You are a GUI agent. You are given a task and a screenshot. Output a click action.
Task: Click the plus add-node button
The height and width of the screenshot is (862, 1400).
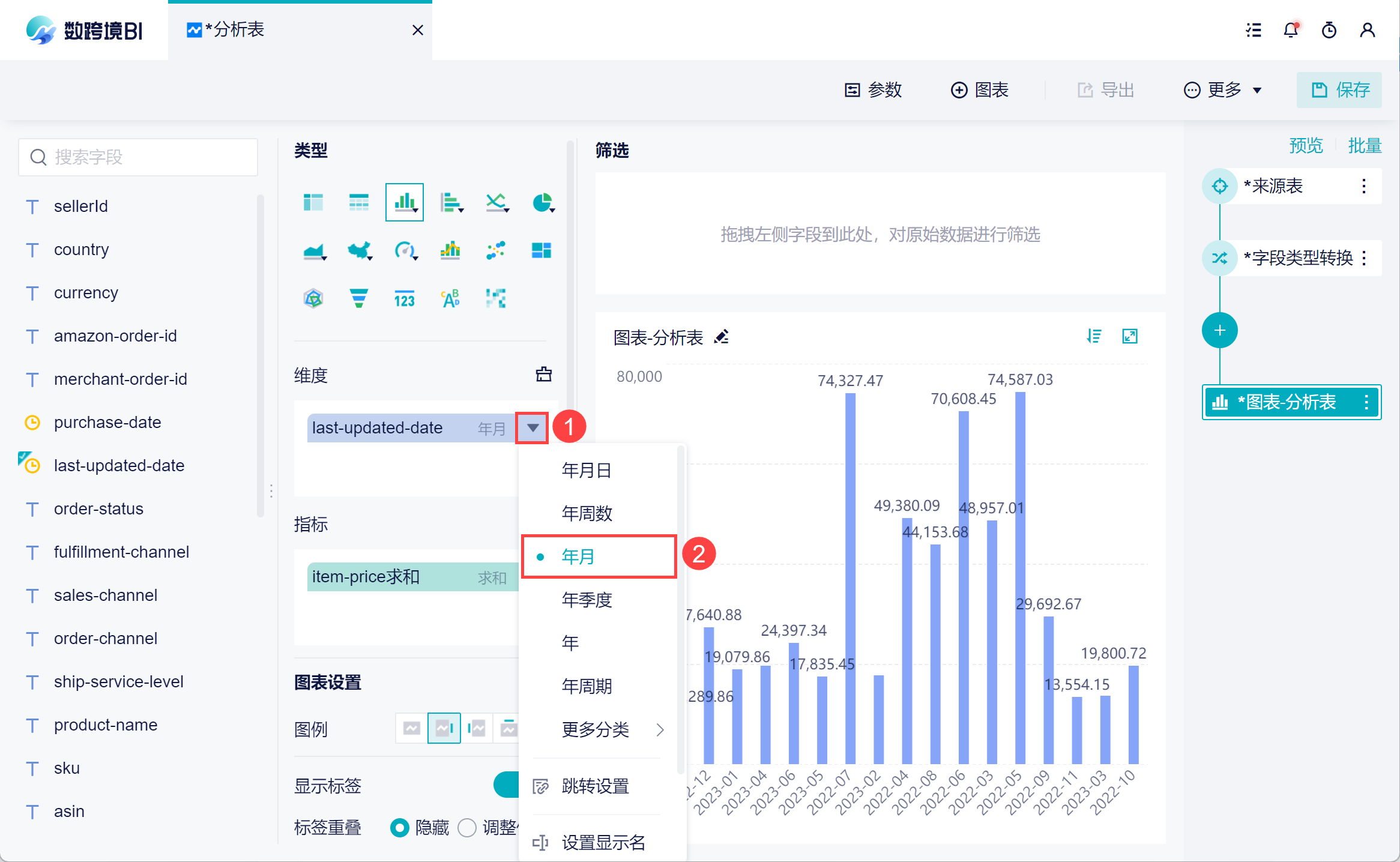pyautogui.click(x=1219, y=330)
